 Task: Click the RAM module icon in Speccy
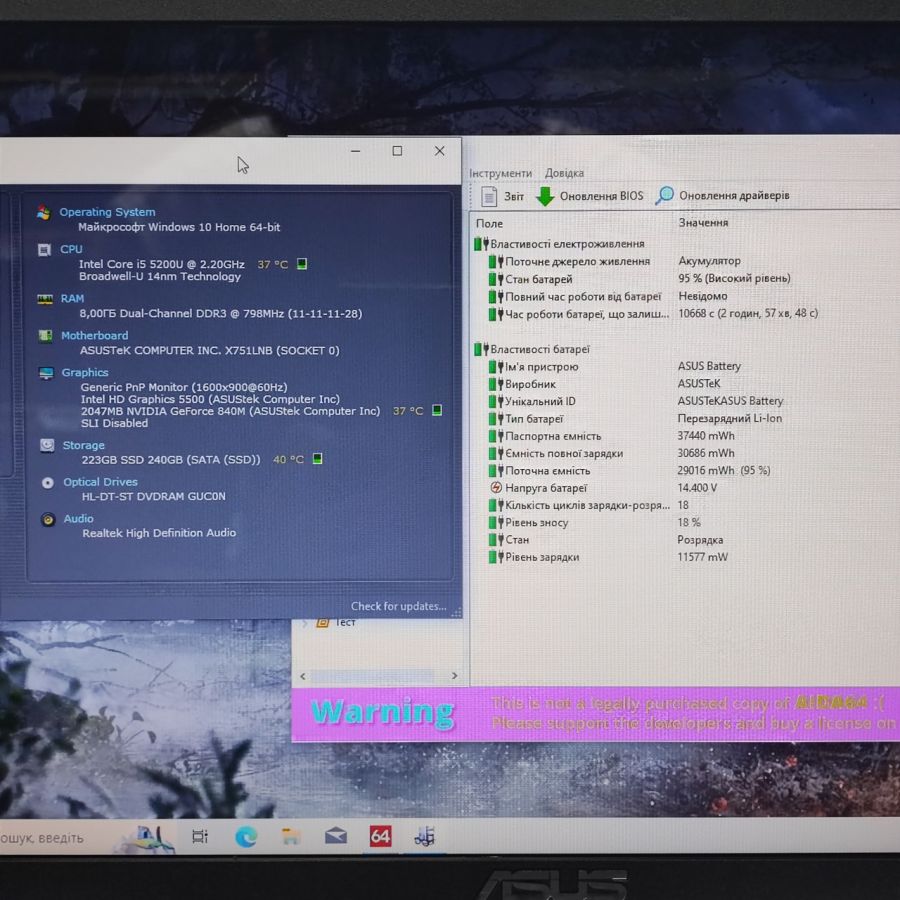(45, 299)
